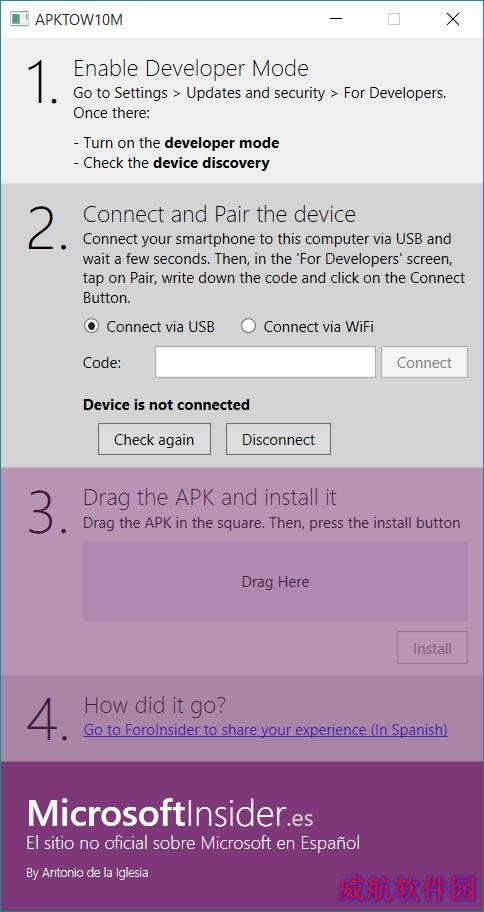Click the large step number 3
484x912 pixels.
click(x=47, y=512)
